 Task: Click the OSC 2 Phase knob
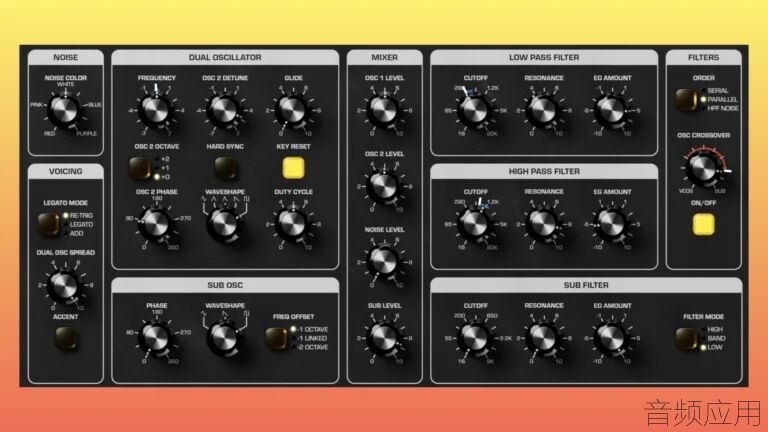click(x=156, y=224)
